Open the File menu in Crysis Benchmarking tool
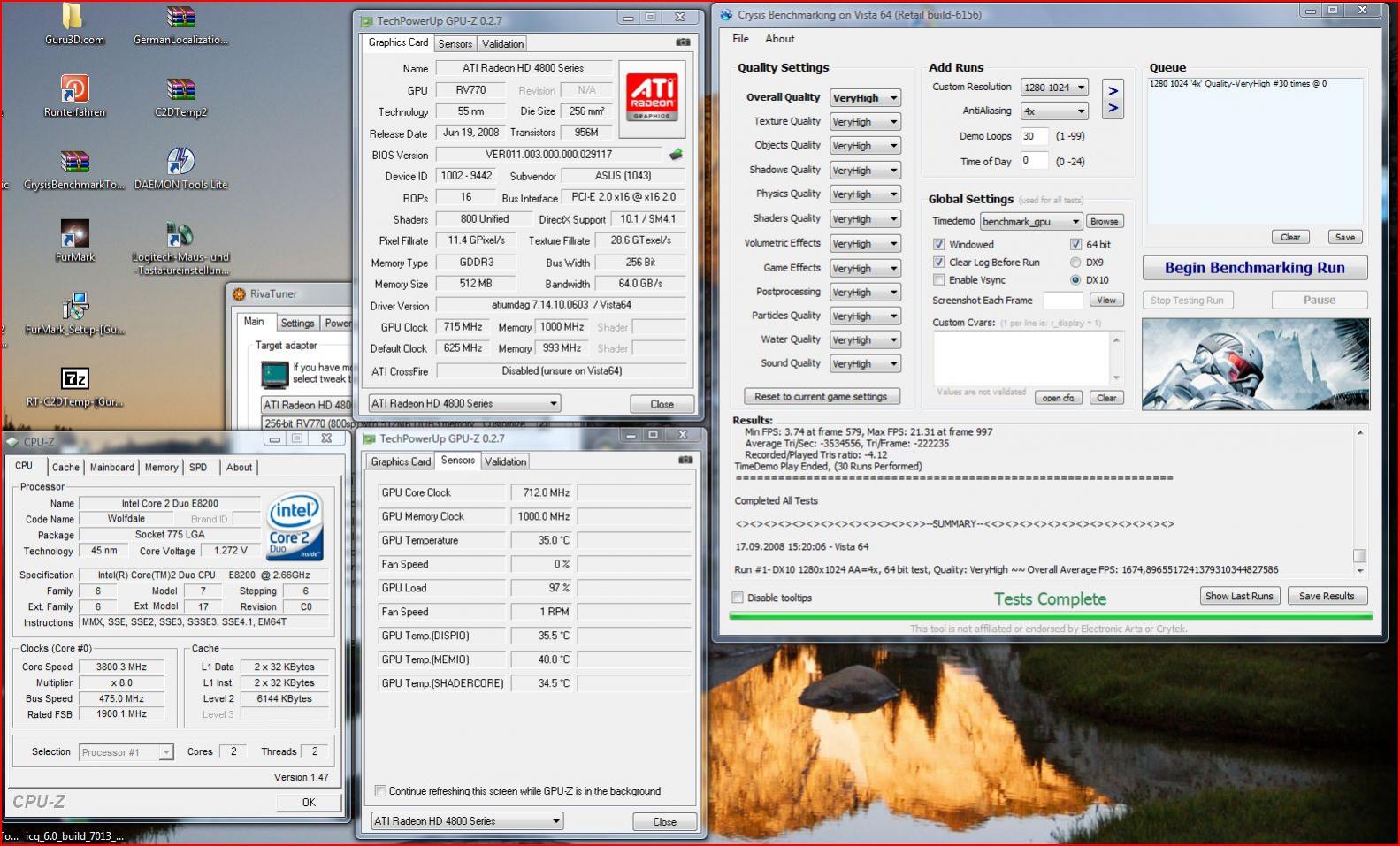 pyautogui.click(x=740, y=39)
